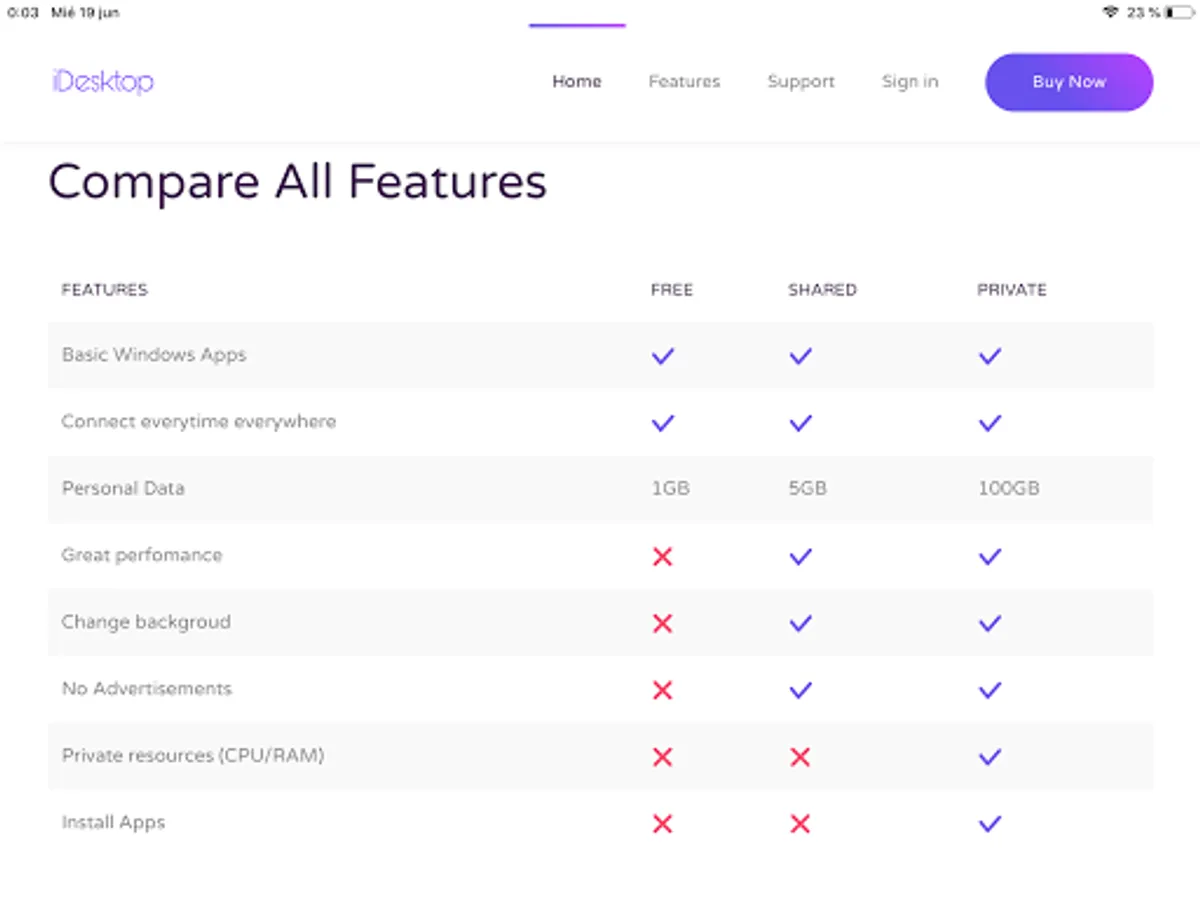This screenshot has width=1200, height=900.
Task: Click the Shared checkmark for Connect everytime everywhere
Action: click(800, 422)
